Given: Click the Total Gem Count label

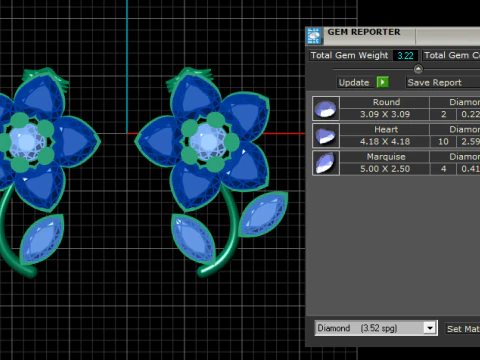Looking at the screenshot, I should click(x=451, y=55).
